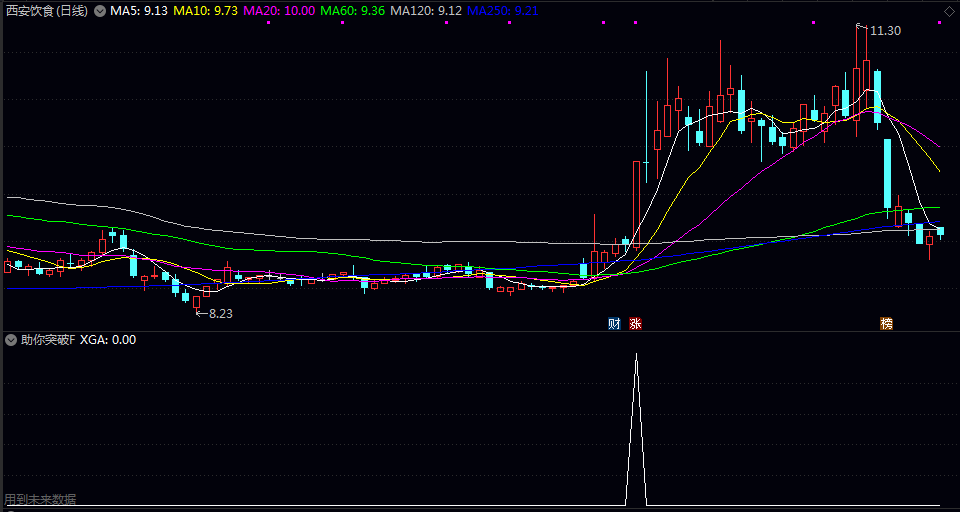
Task: Click the 8.23 low price marker
Action: tap(221, 314)
